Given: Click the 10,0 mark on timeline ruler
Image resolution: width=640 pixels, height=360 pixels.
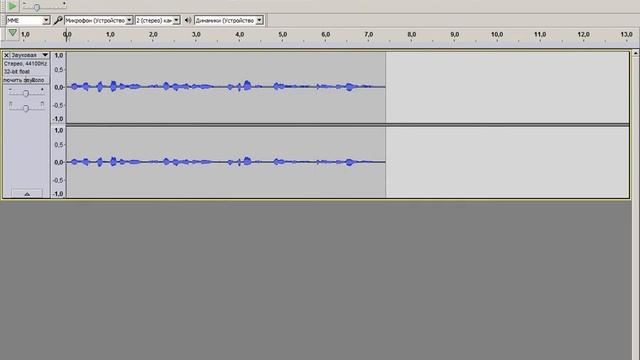Looking at the screenshot, I should pyautogui.click(x=497, y=34).
